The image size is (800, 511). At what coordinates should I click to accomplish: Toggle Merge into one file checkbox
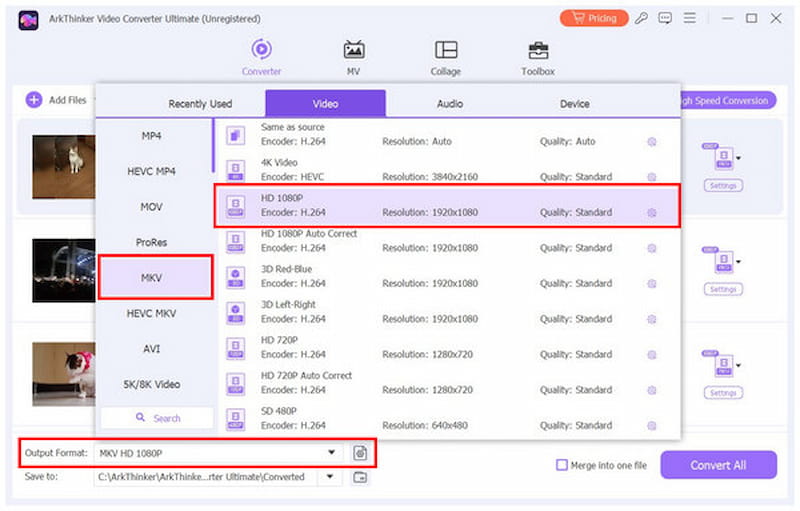click(562, 465)
